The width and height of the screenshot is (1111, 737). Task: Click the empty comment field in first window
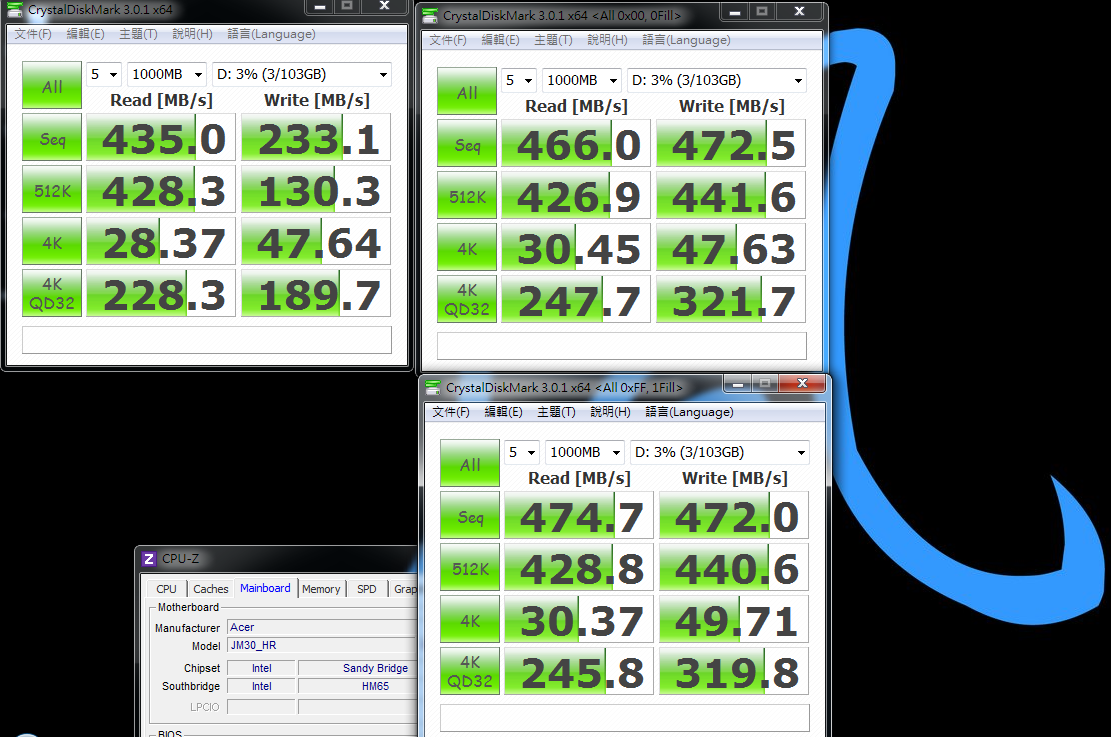pyautogui.click(x=207, y=339)
